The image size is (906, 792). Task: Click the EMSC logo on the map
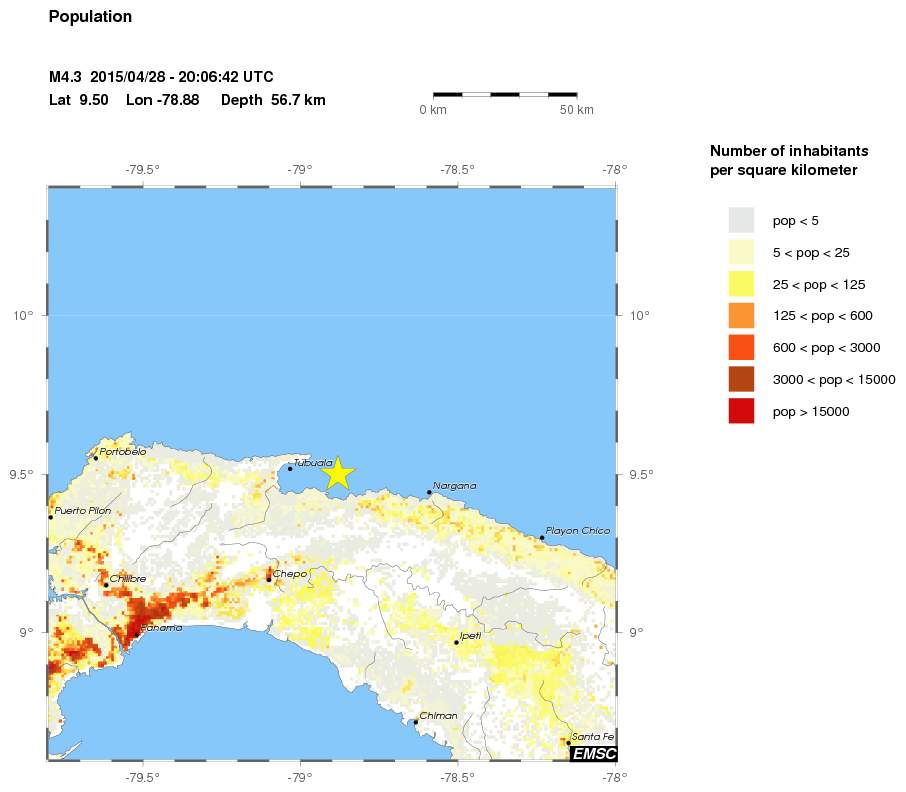[593, 753]
